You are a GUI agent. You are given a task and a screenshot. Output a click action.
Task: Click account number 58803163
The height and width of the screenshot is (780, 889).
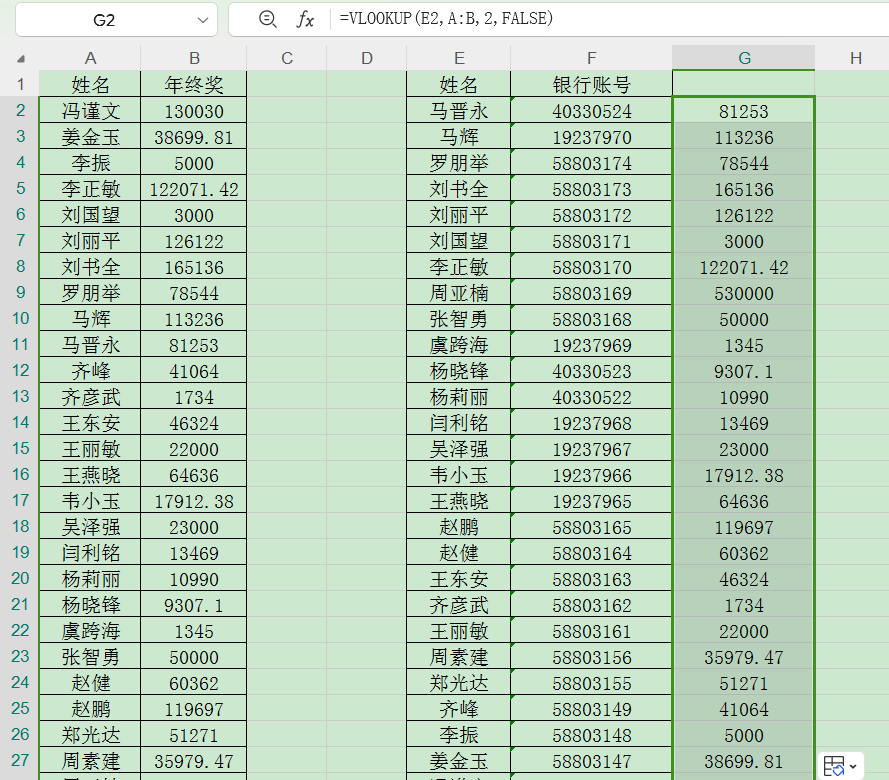point(591,579)
